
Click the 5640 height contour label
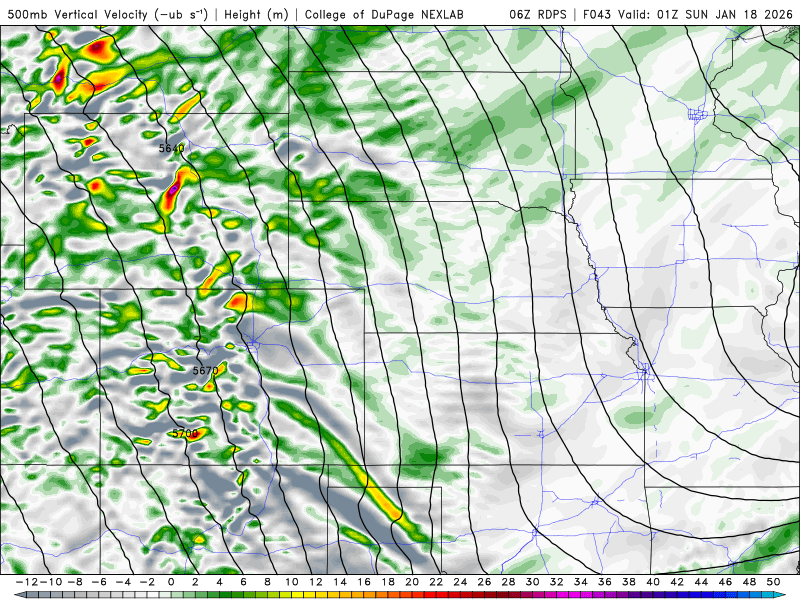click(171, 148)
